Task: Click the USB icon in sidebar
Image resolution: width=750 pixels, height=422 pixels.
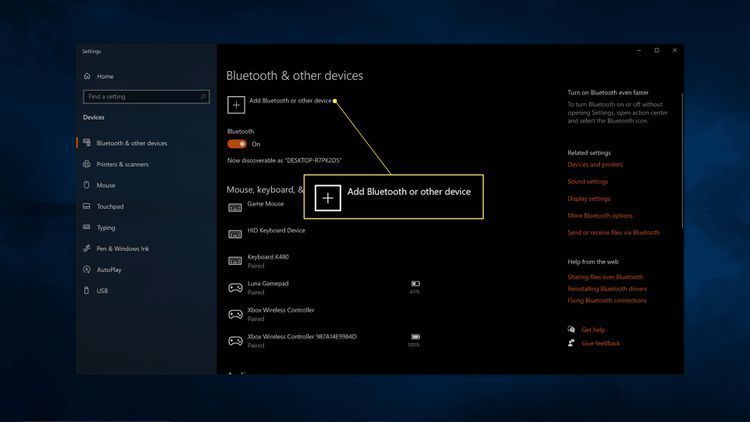Action: (x=88, y=290)
